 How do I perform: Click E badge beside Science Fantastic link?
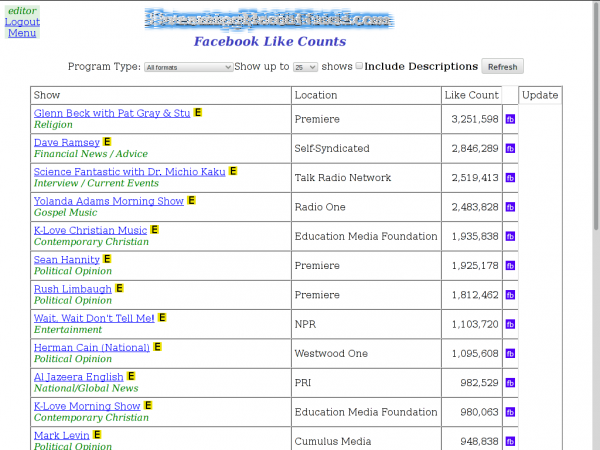233,171
